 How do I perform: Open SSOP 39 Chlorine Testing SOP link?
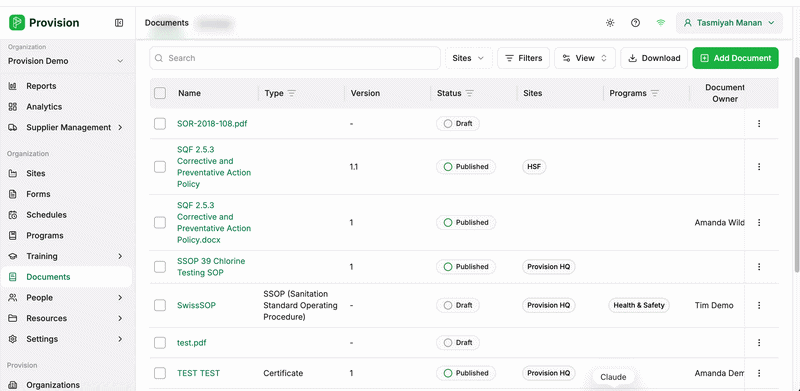(x=211, y=267)
